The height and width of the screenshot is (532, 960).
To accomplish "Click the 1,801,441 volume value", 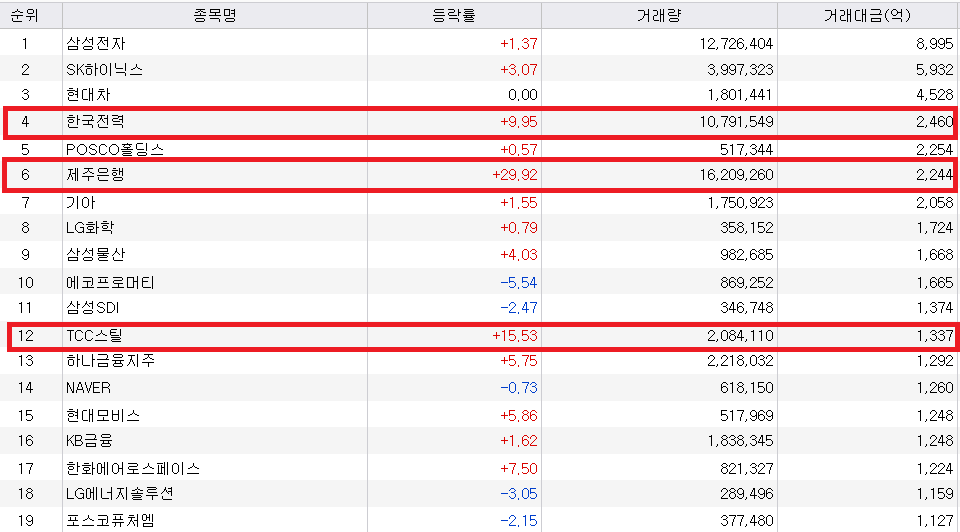I will pos(740,95).
